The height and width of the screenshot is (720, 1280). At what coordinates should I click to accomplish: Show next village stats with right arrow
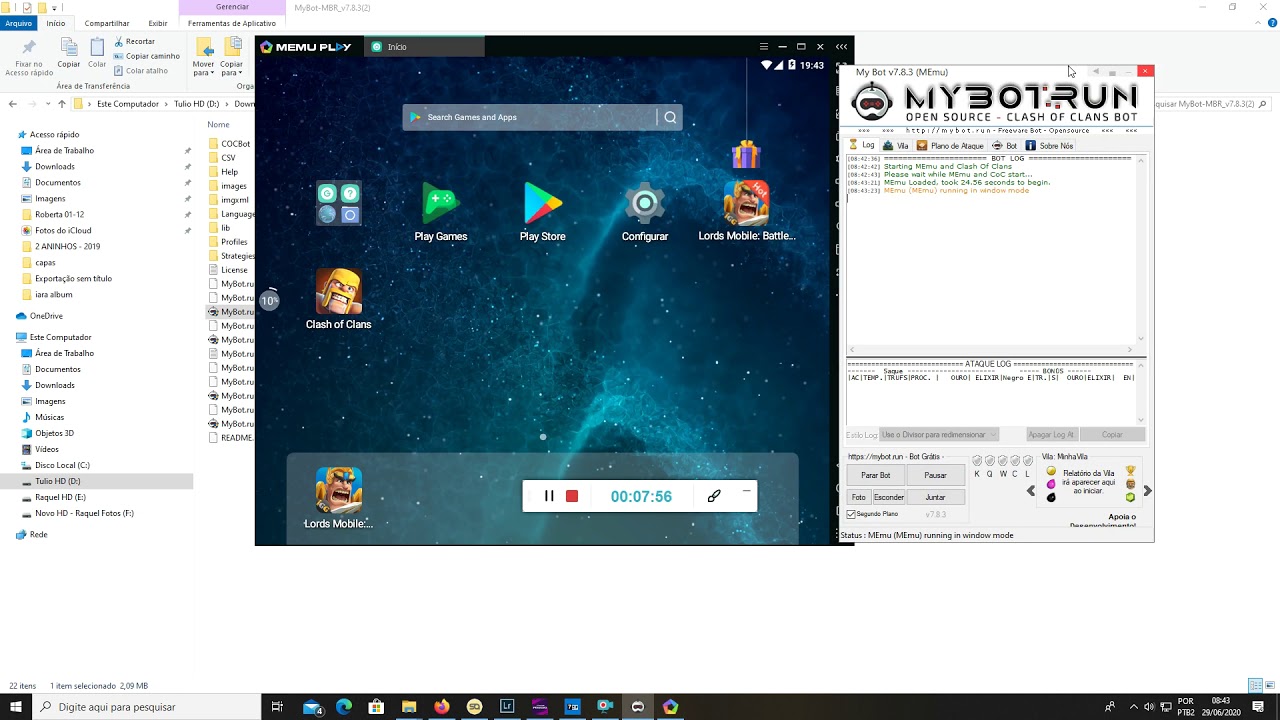tap(1147, 491)
